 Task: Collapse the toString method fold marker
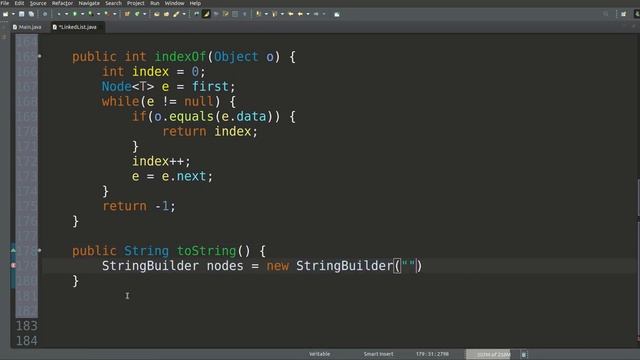[x=40, y=250]
